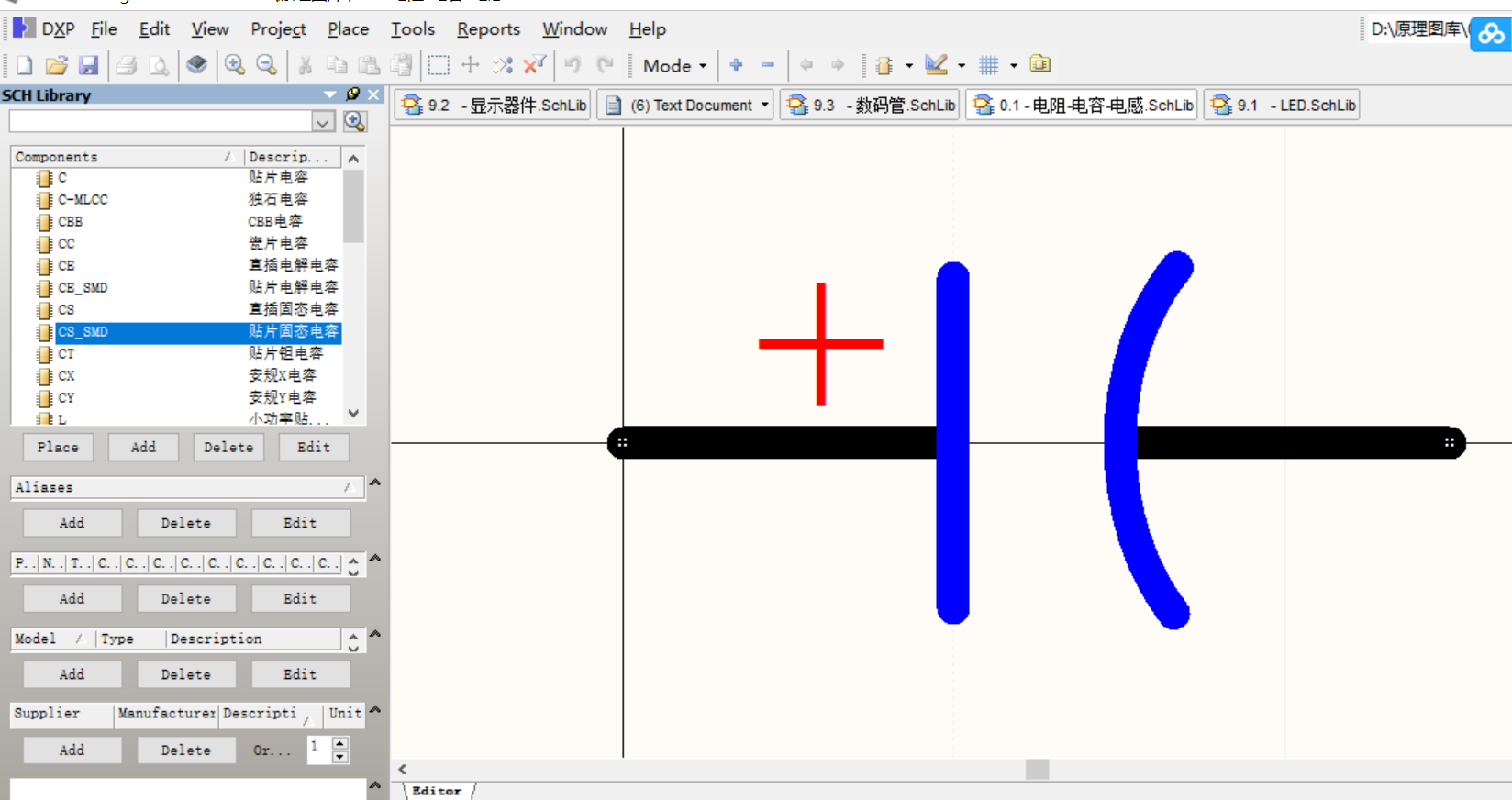
Task: Click the Paste icon
Action: point(369,65)
